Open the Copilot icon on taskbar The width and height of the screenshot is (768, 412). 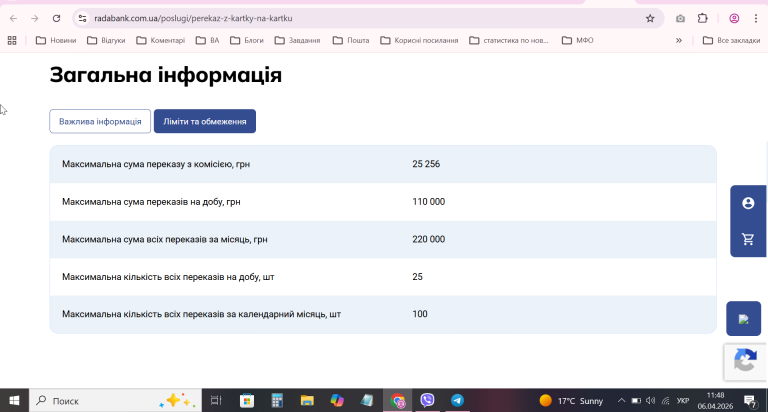click(x=337, y=401)
